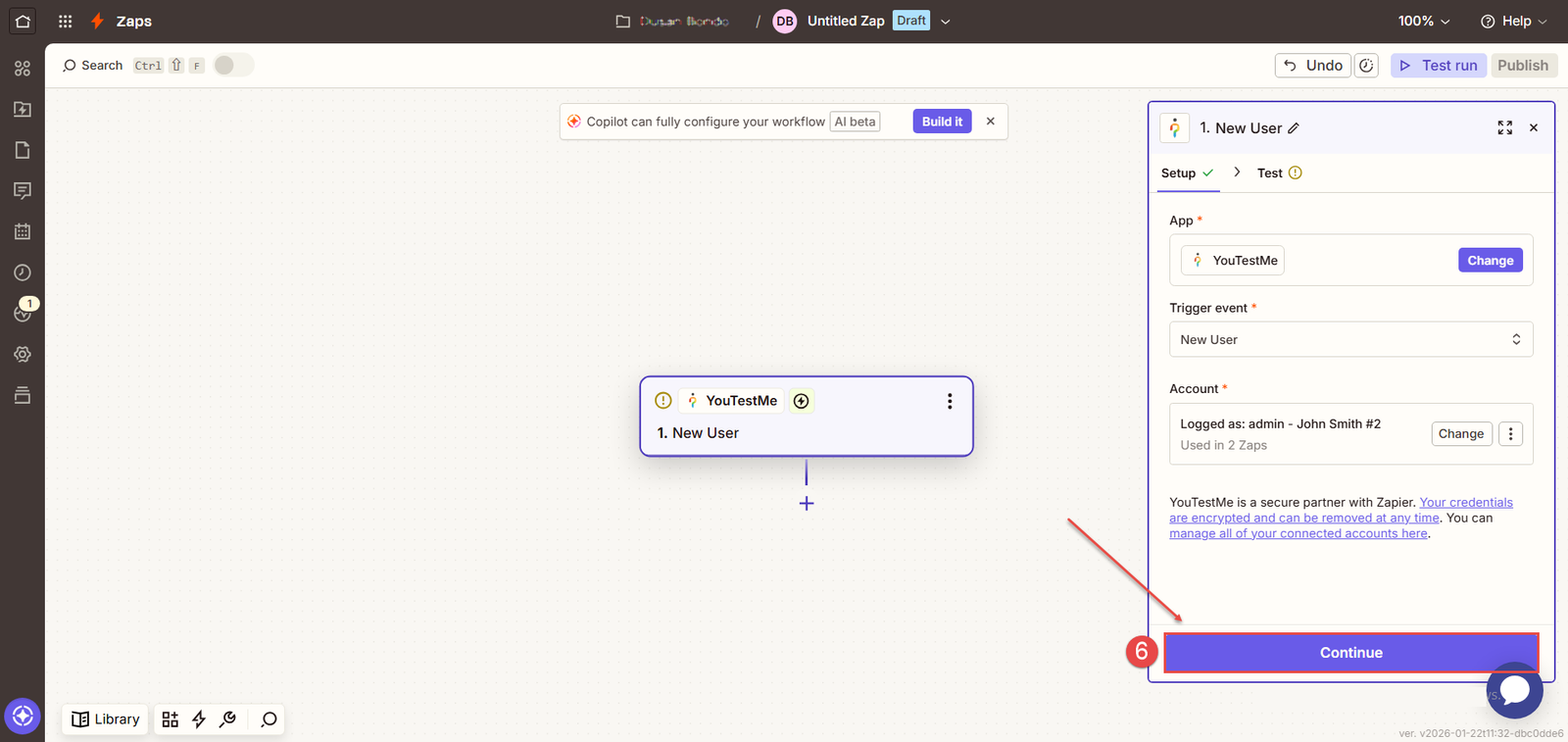Open the apps grid launcher icon

(x=65, y=21)
